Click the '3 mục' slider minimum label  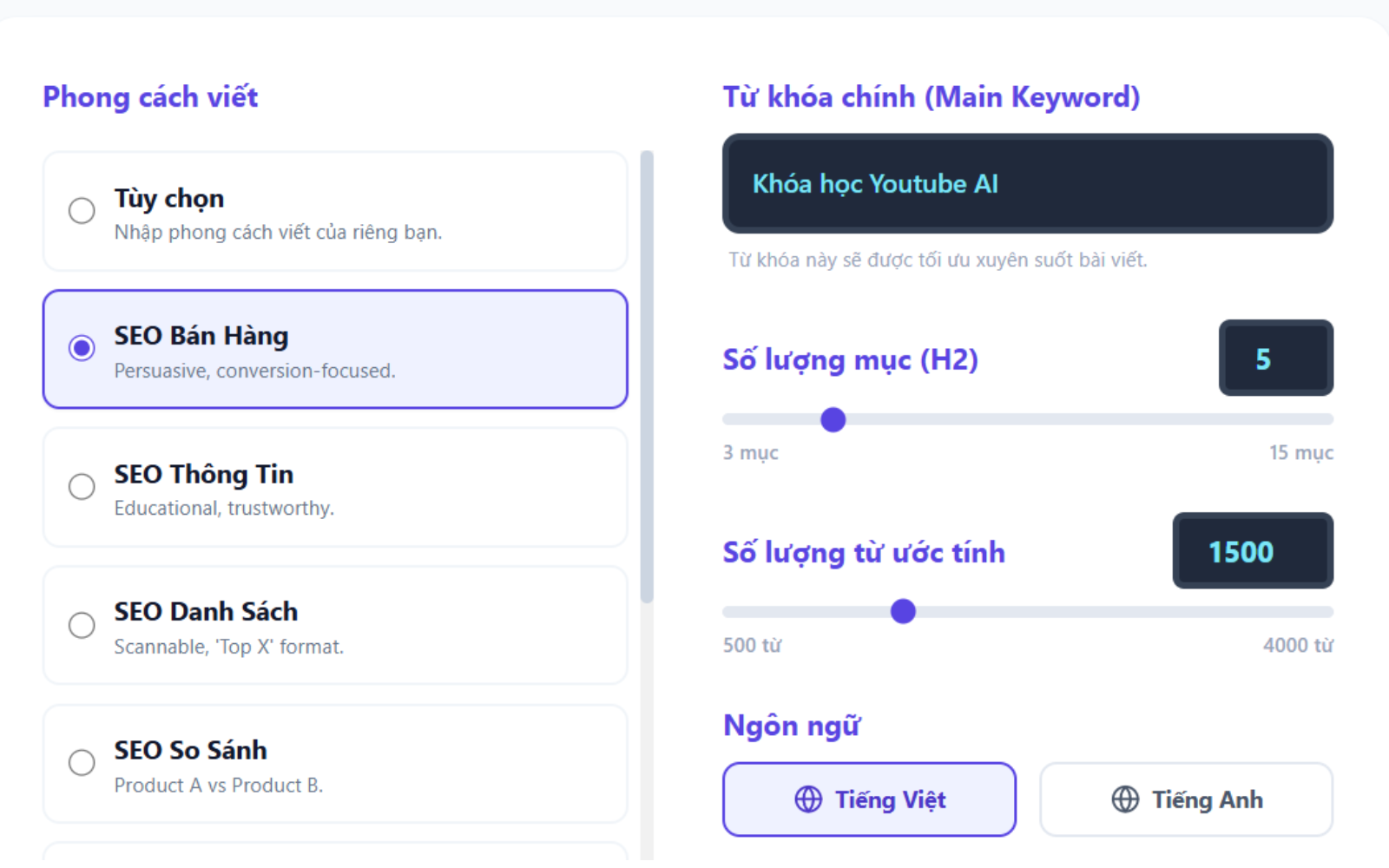751,452
